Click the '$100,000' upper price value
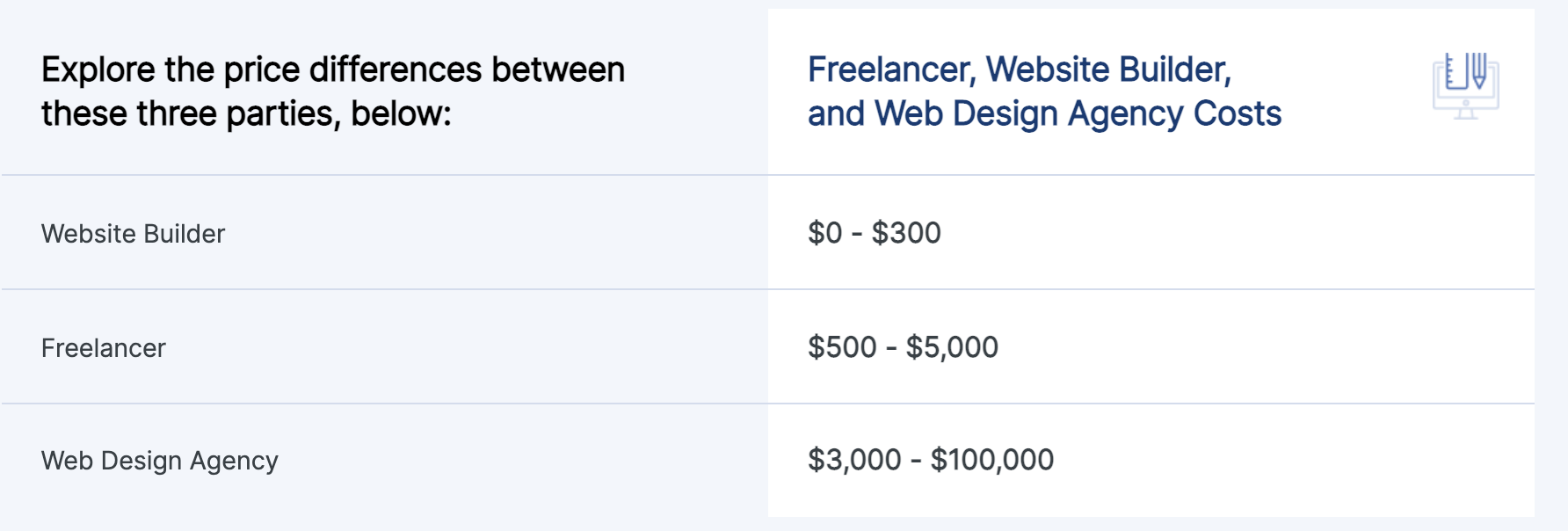This screenshot has height=531, width=1568. pos(991,460)
